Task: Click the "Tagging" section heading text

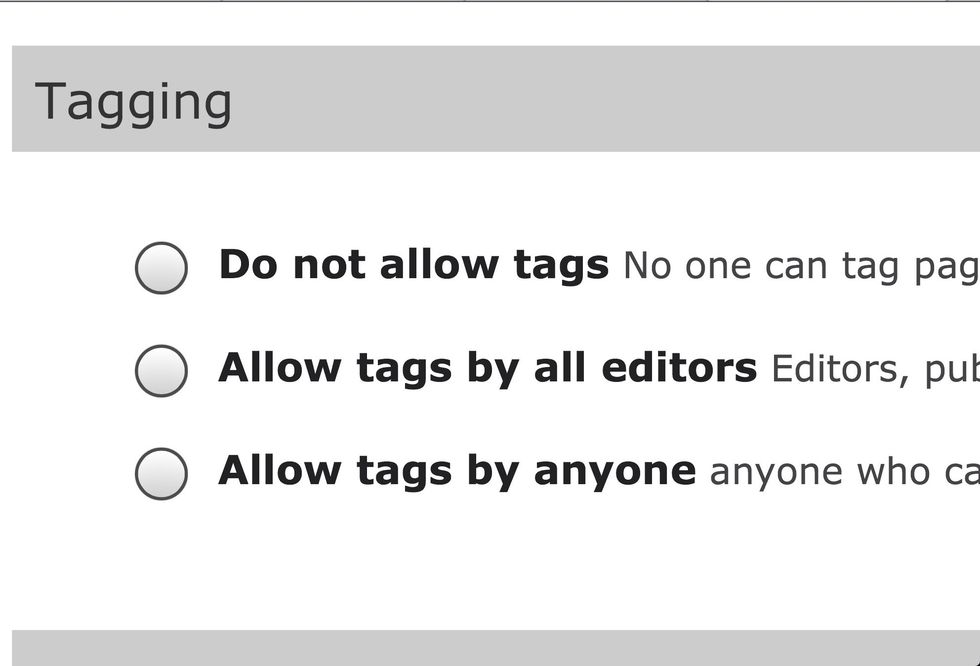Action: (x=133, y=102)
